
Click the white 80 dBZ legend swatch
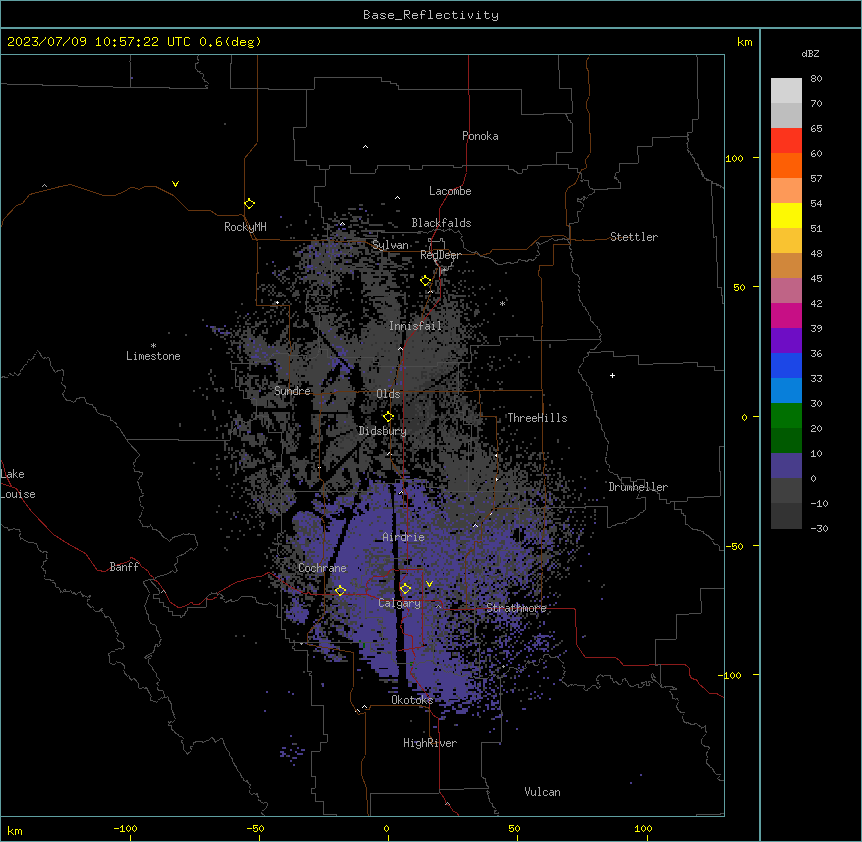pyautogui.click(x=786, y=91)
